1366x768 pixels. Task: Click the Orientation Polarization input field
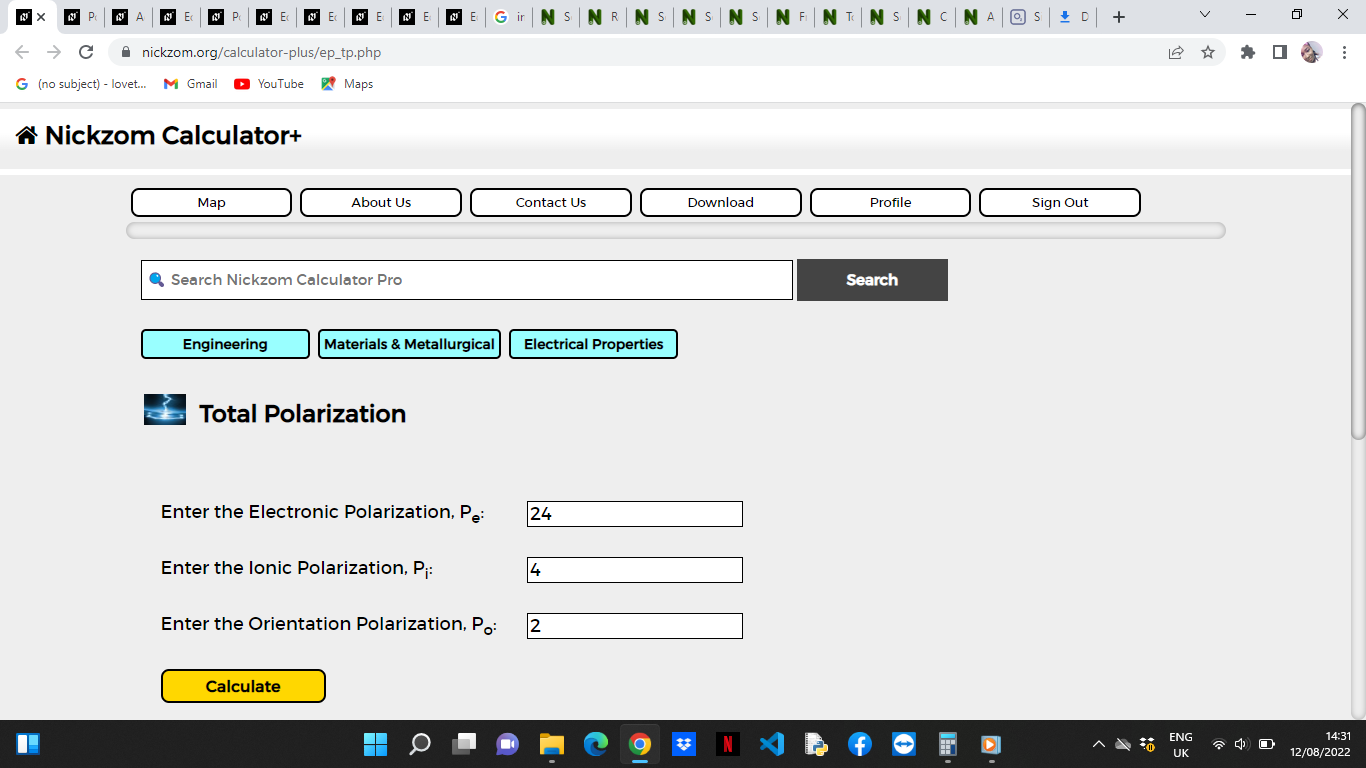[635, 626]
